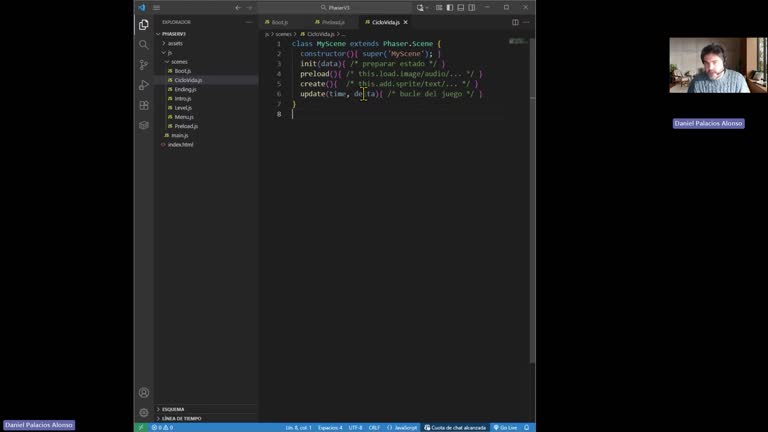Image resolution: width=768 pixels, height=432 pixels.
Task: Open the Copilot chat icon in title bar
Action: coord(420,8)
